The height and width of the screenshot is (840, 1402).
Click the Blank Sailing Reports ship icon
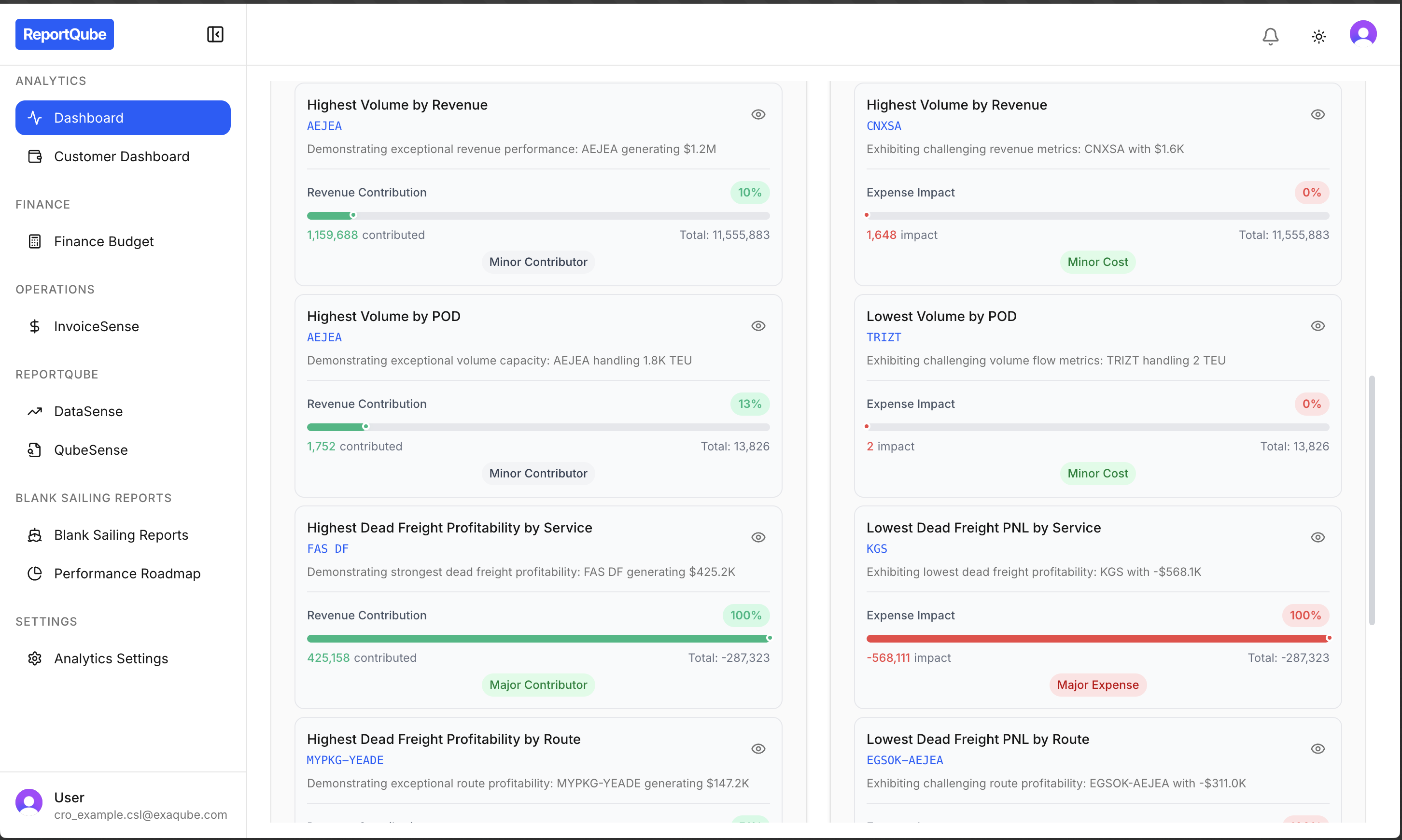pyautogui.click(x=35, y=534)
